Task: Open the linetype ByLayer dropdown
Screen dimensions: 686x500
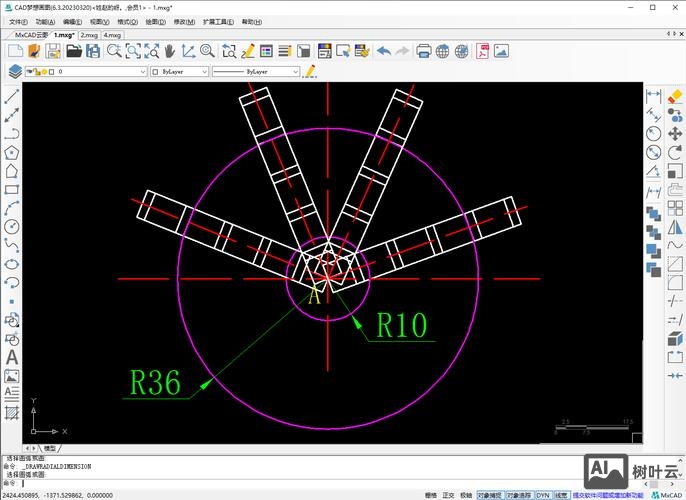Action: tap(295, 72)
